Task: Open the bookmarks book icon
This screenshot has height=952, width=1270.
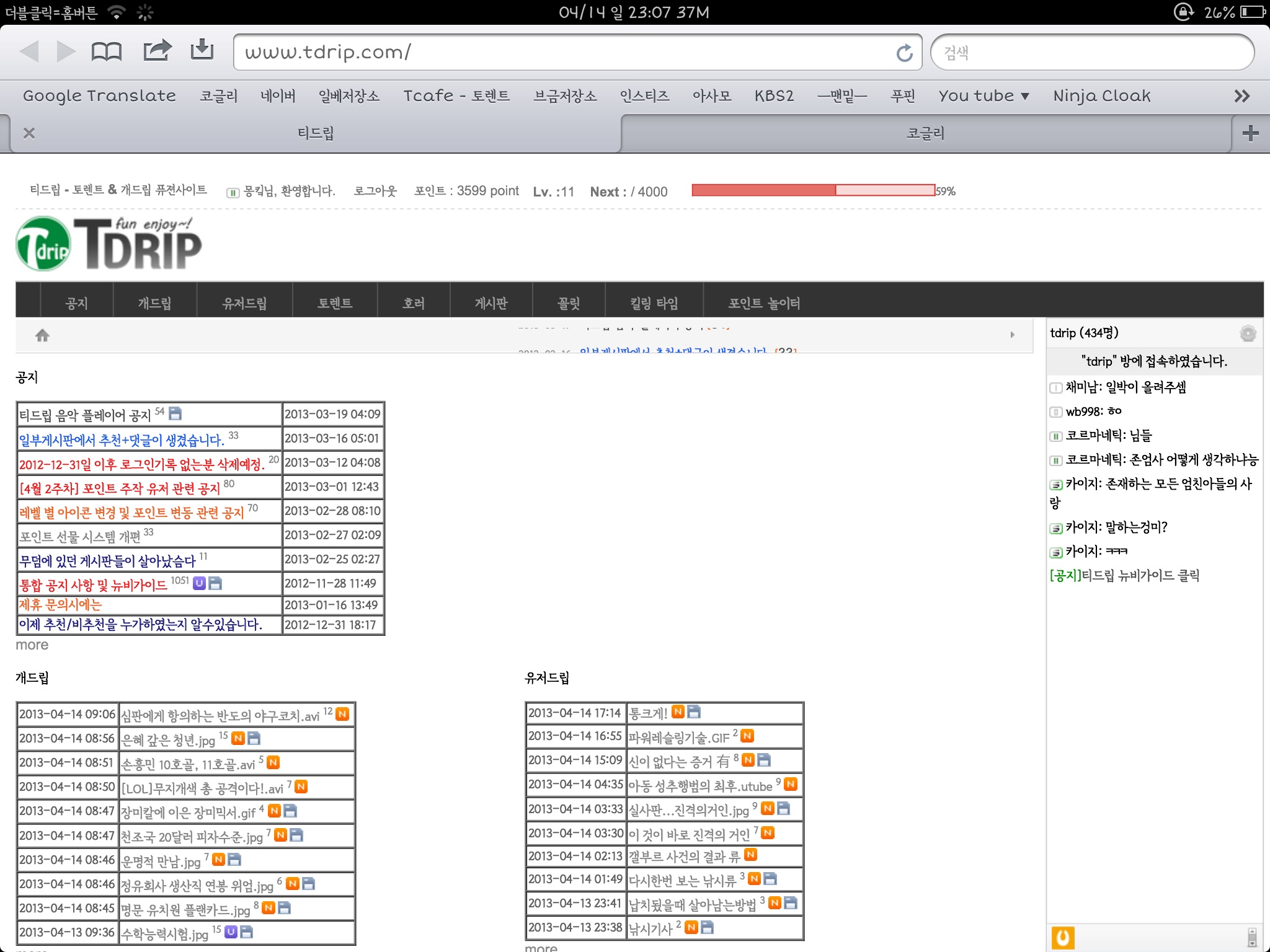Action: (x=106, y=51)
